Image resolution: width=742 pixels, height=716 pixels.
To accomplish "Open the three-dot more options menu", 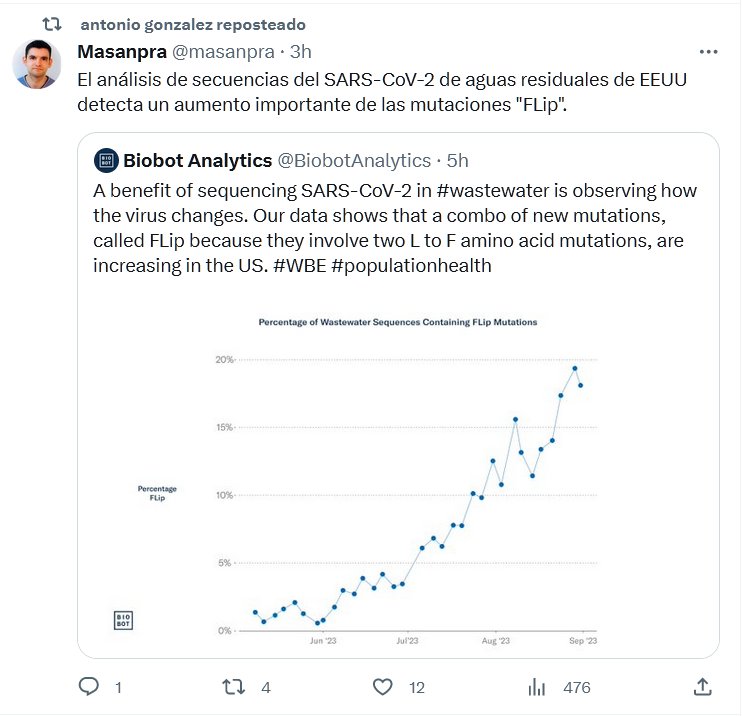I will (708, 51).
